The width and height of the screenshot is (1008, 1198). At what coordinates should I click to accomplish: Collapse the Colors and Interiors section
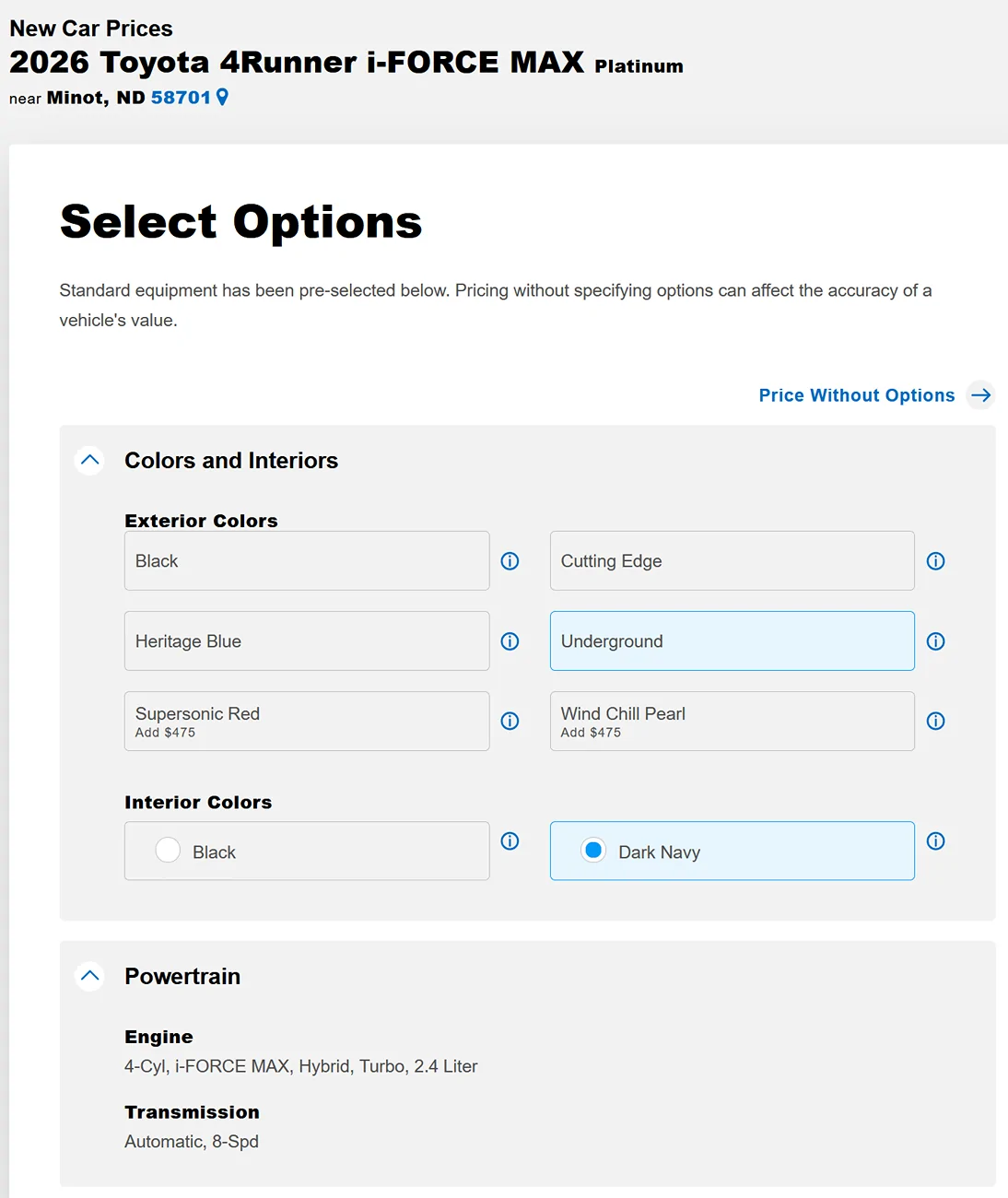(x=89, y=460)
